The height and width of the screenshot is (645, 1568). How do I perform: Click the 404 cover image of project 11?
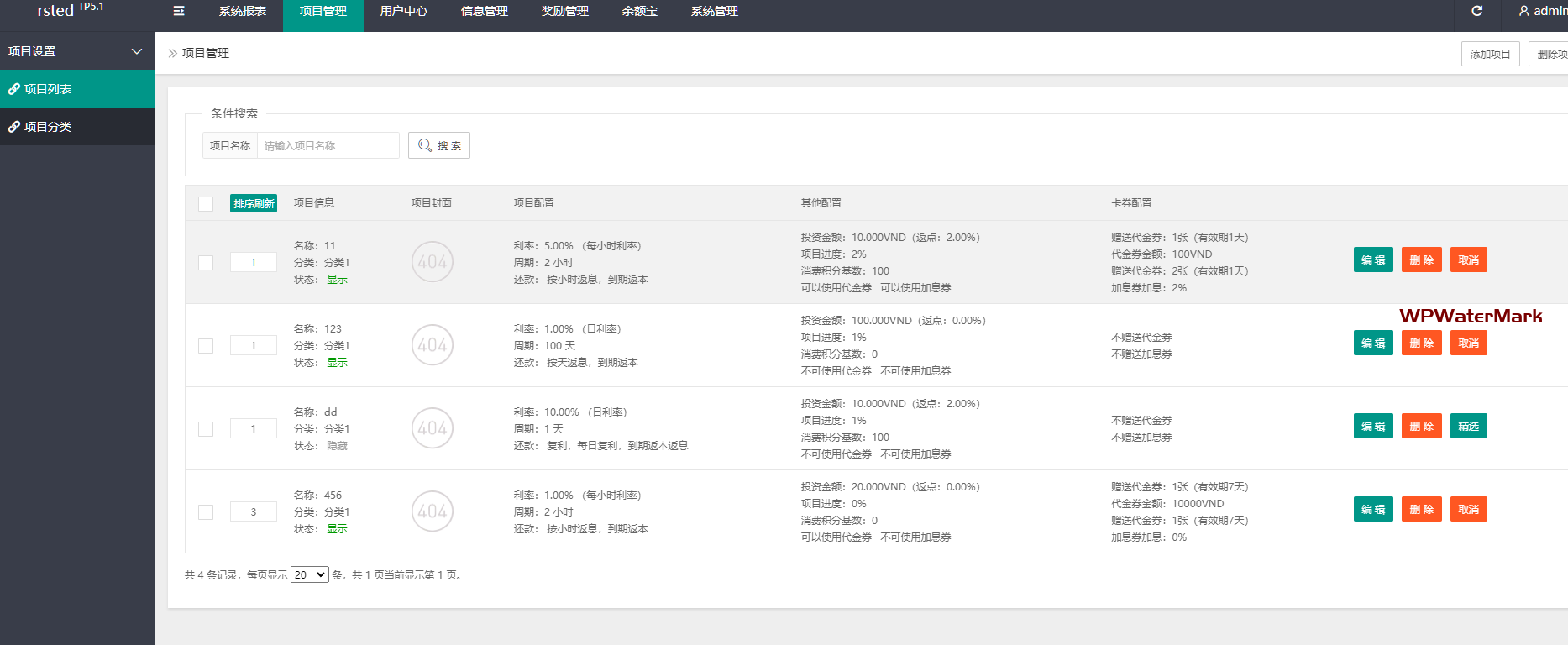pyautogui.click(x=433, y=262)
